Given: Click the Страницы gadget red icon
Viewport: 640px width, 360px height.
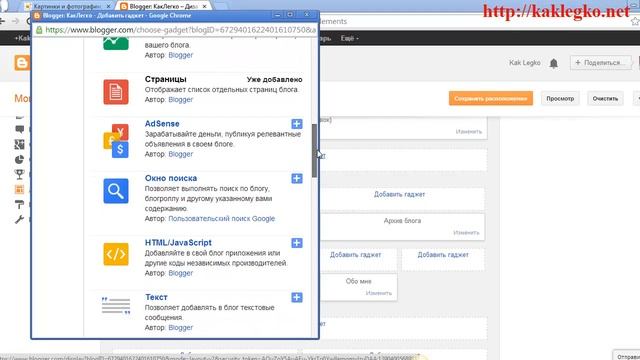Looking at the screenshot, I should tap(116, 92).
